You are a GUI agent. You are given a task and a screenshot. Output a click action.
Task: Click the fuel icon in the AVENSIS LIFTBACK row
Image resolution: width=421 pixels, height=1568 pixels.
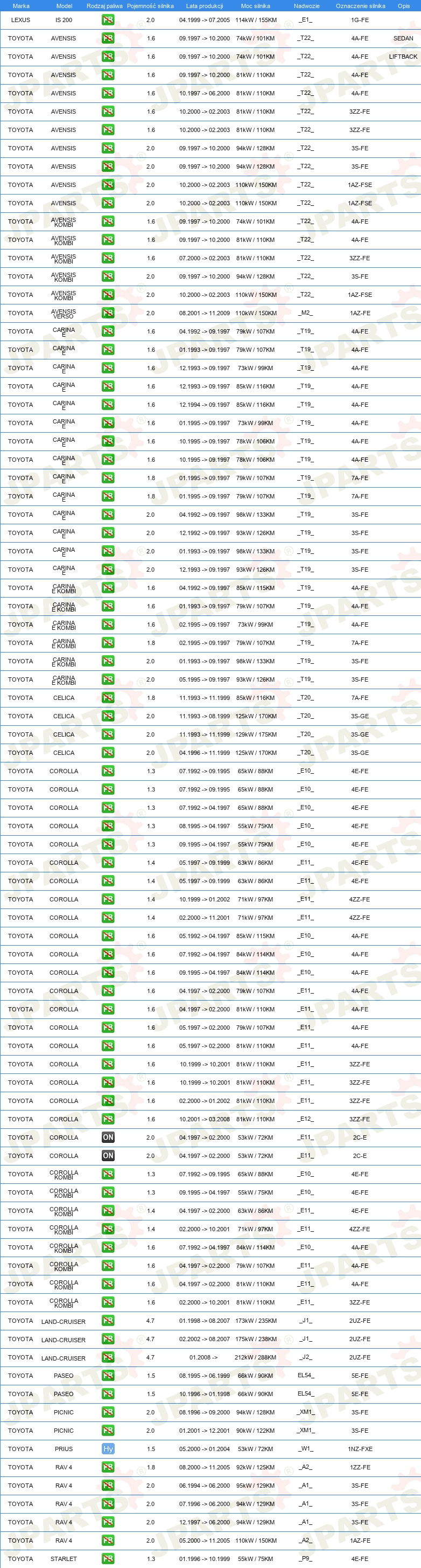click(108, 56)
